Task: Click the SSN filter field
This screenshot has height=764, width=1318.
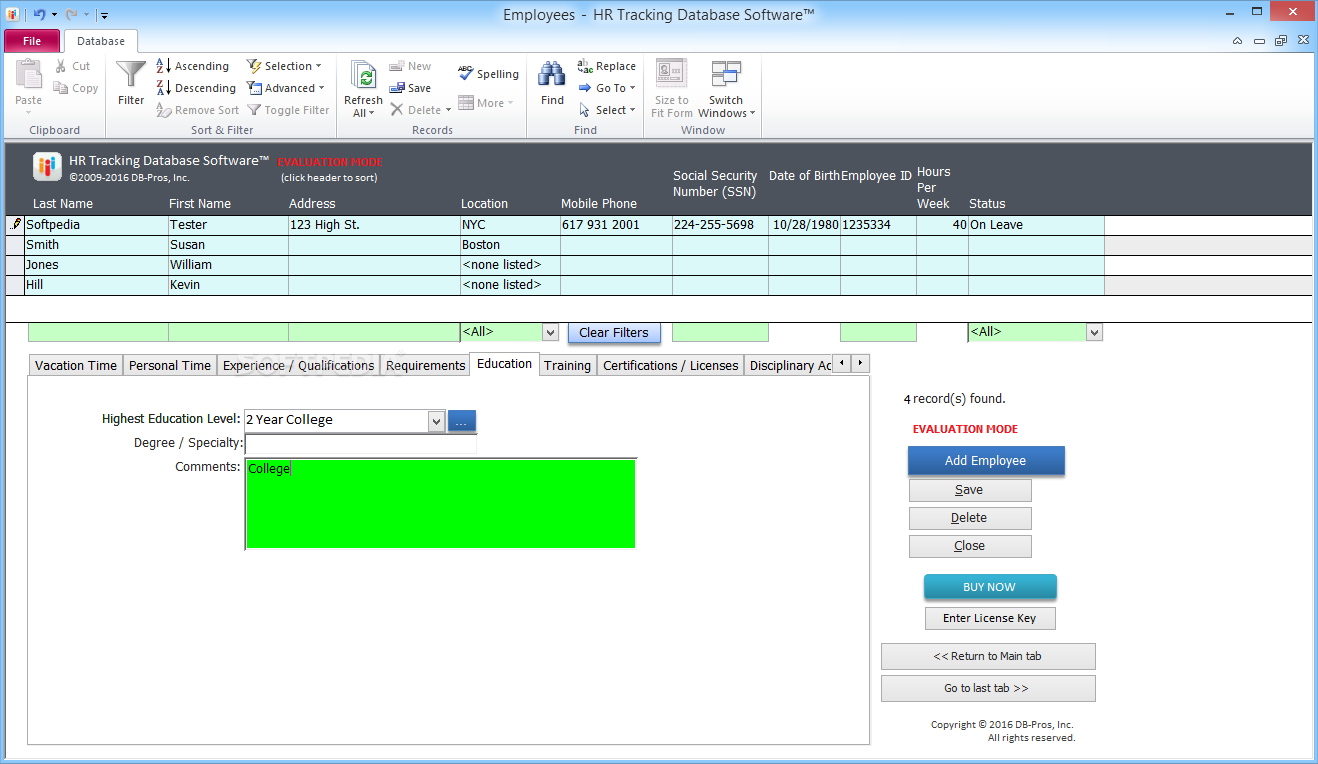Action: coord(720,332)
